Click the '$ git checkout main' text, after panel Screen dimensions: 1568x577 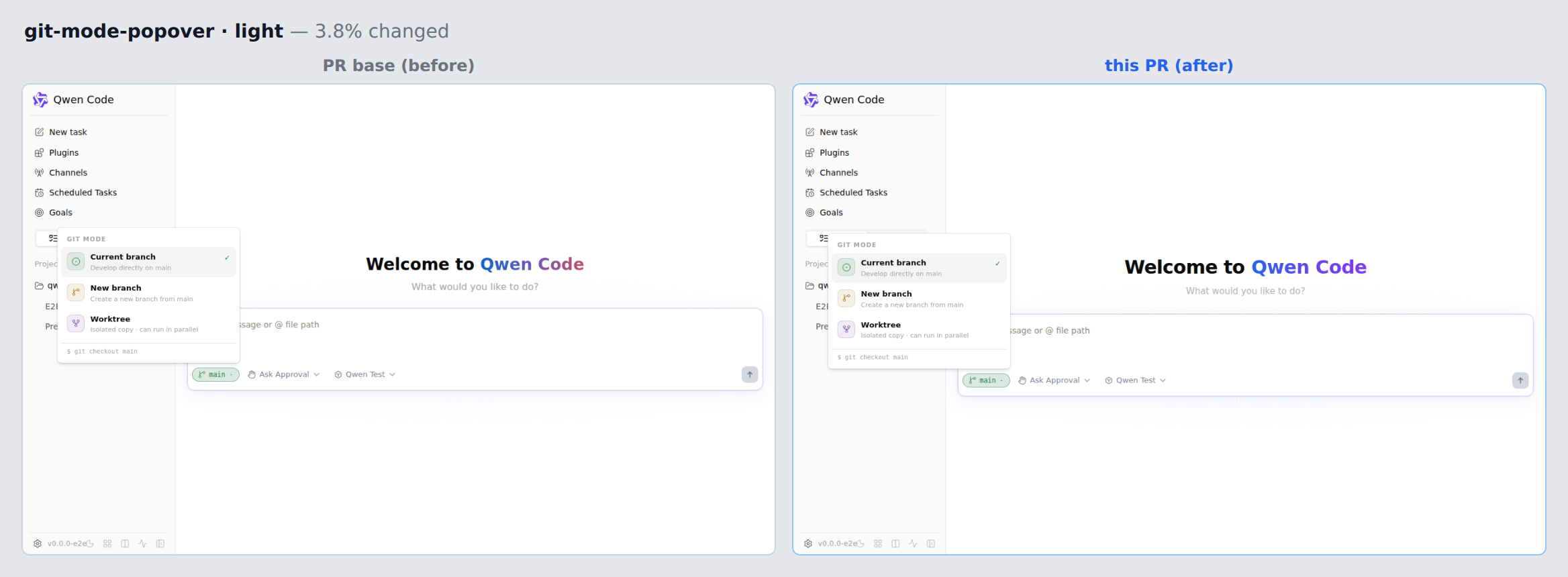point(873,358)
